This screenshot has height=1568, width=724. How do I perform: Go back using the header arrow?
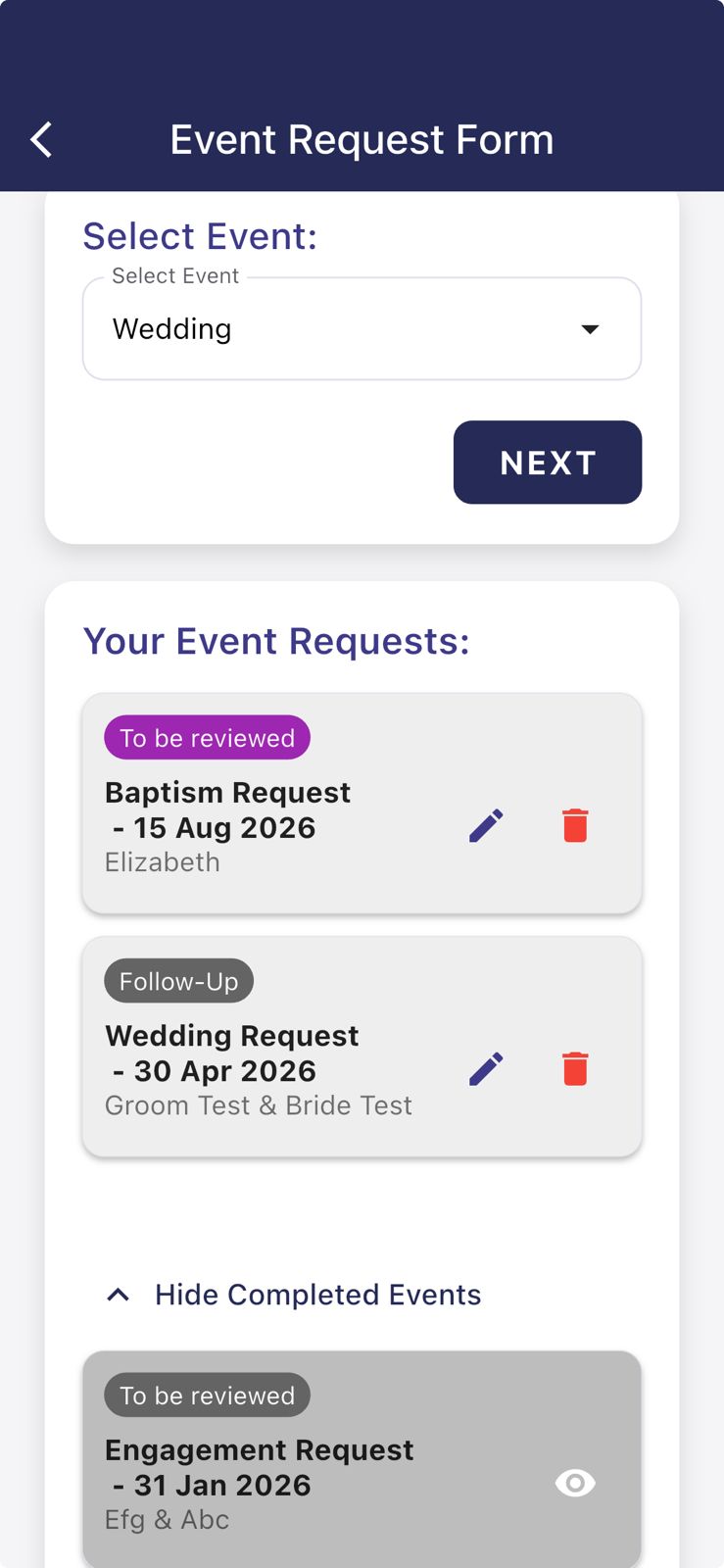(x=41, y=140)
